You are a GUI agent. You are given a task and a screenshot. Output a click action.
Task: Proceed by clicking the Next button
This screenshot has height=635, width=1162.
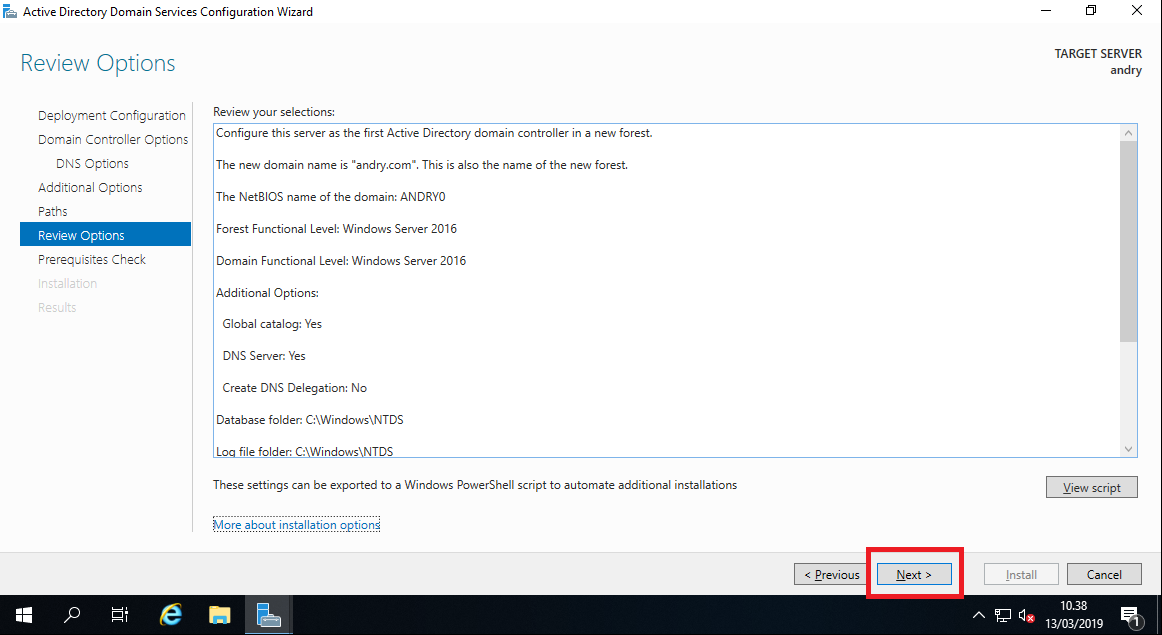point(913,573)
